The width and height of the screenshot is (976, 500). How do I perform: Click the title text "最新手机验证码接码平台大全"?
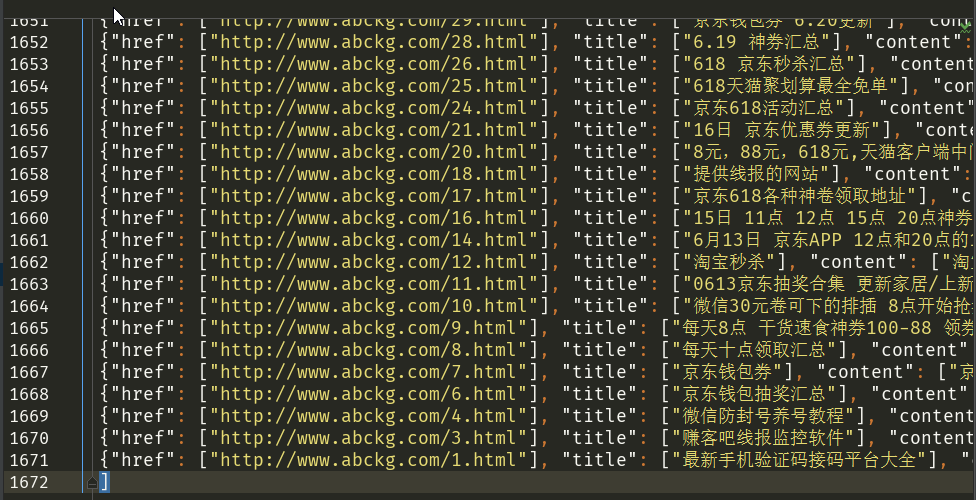coord(799,460)
